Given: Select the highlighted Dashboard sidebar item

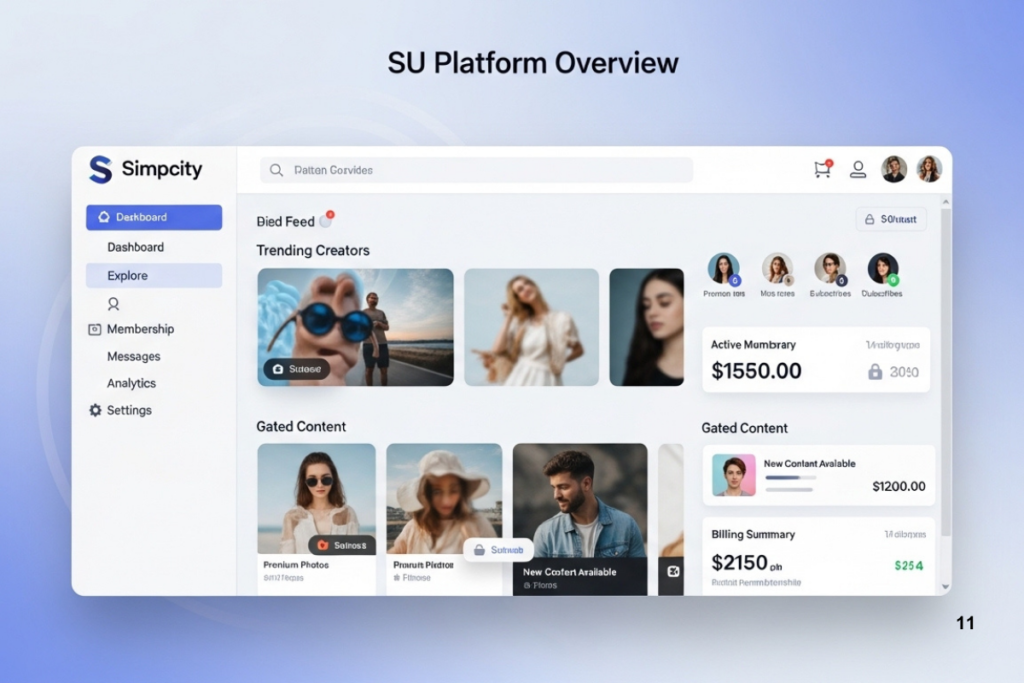Looking at the screenshot, I should (154, 217).
